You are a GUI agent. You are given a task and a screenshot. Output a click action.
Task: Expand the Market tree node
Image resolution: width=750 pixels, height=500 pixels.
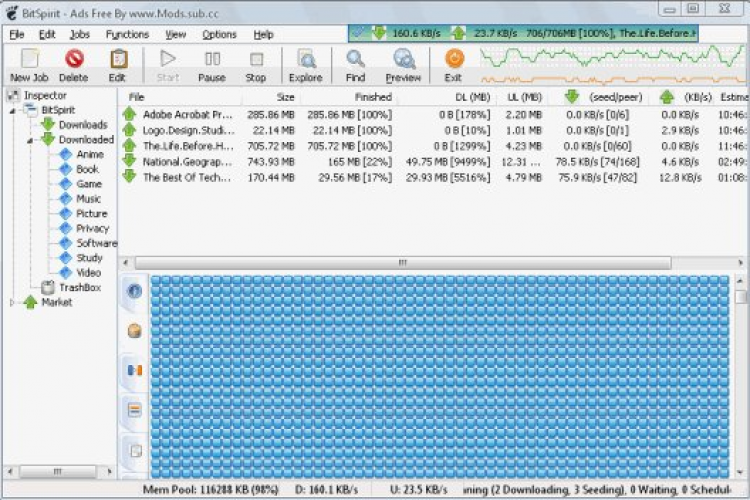[12, 302]
